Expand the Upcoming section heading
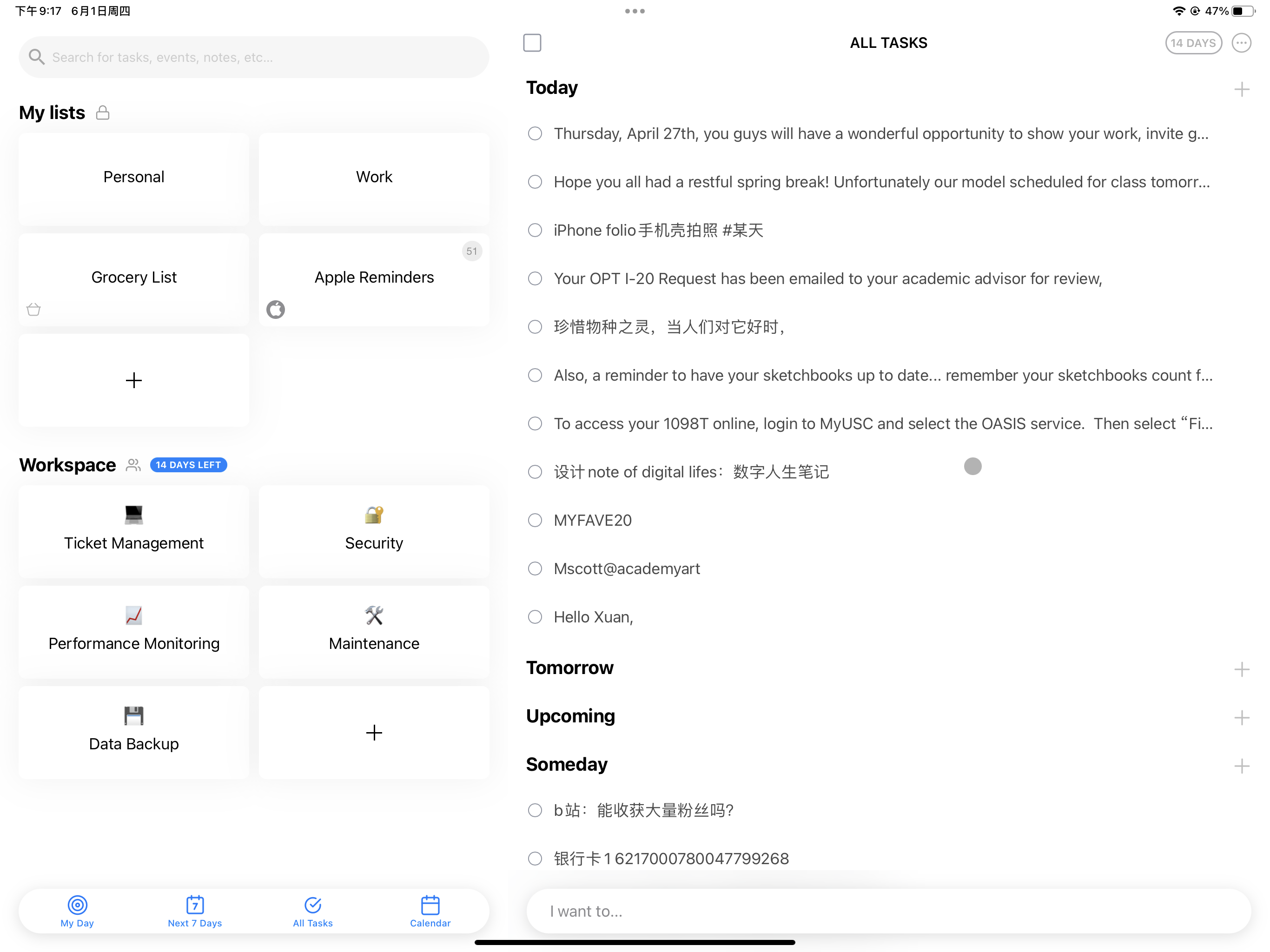Viewport: 1270px width, 952px height. click(x=570, y=716)
